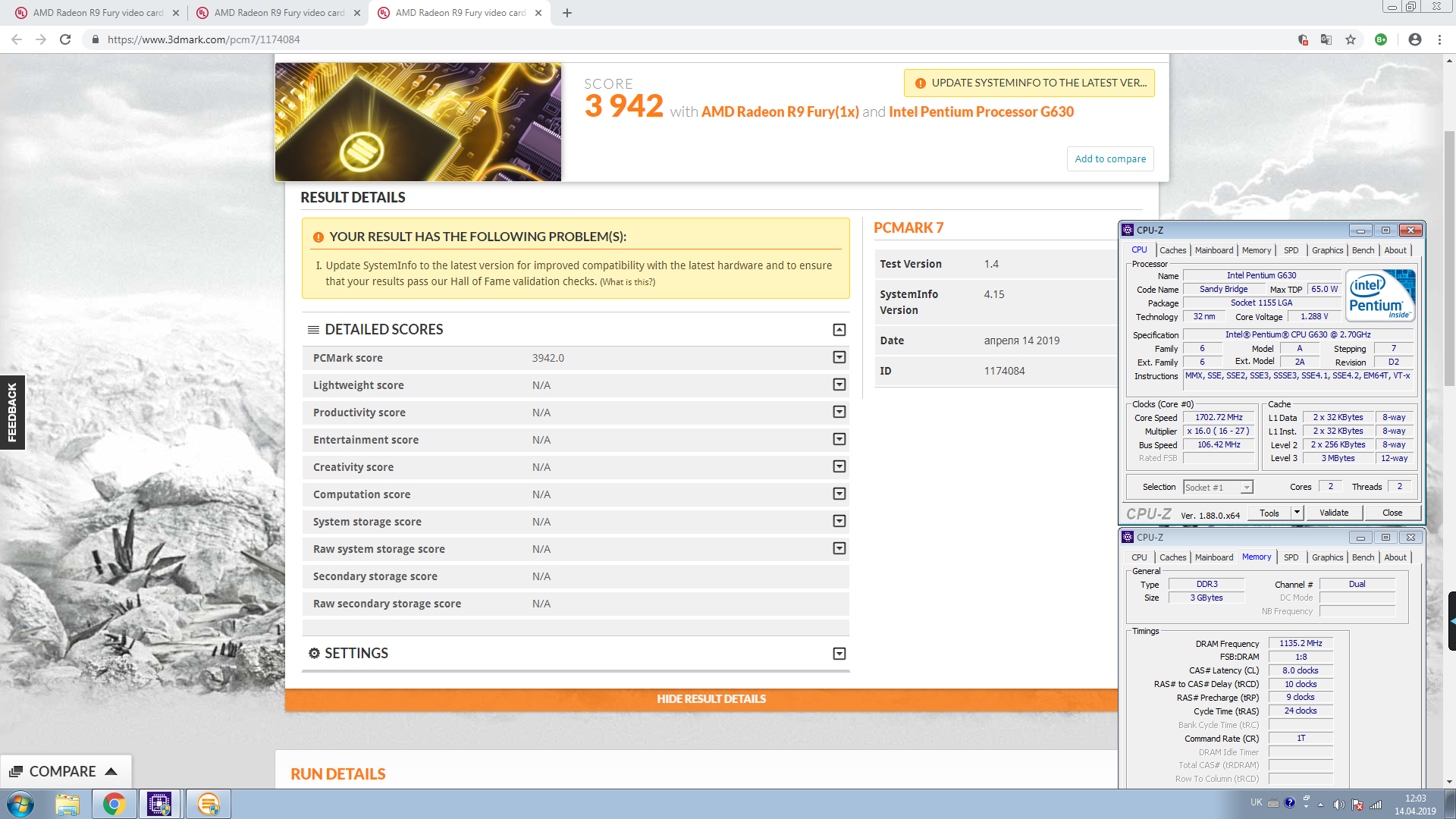Close the first AMD Radeon tab
This screenshot has height=819, width=1456.
click(176, 13)
